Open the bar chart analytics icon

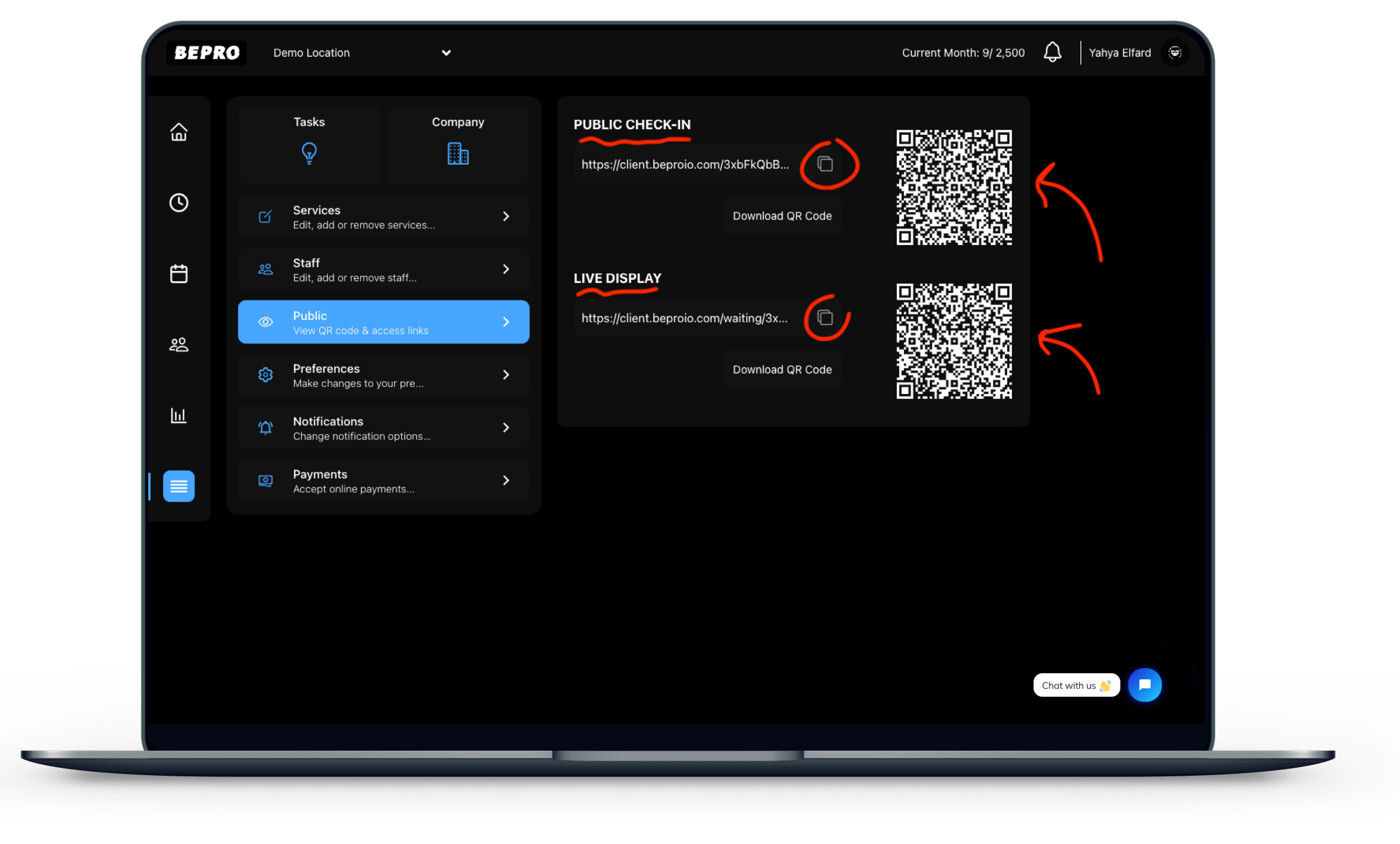(x=179, y=416)
